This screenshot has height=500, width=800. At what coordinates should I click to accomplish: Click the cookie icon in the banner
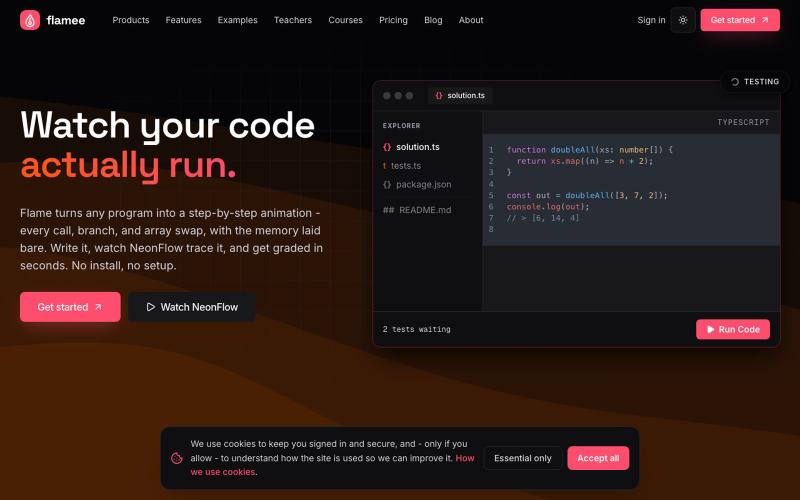[177, 458]
